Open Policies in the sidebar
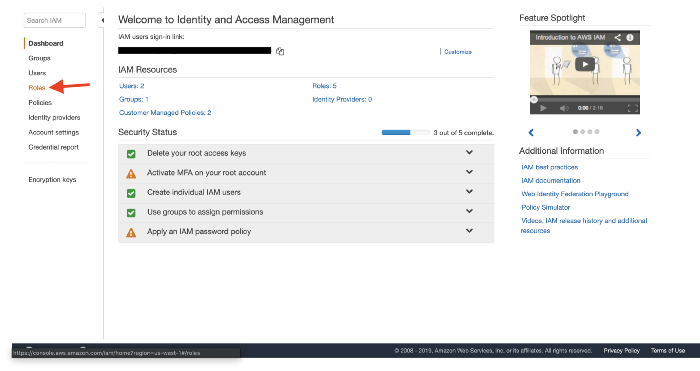 tap(40, 102)
